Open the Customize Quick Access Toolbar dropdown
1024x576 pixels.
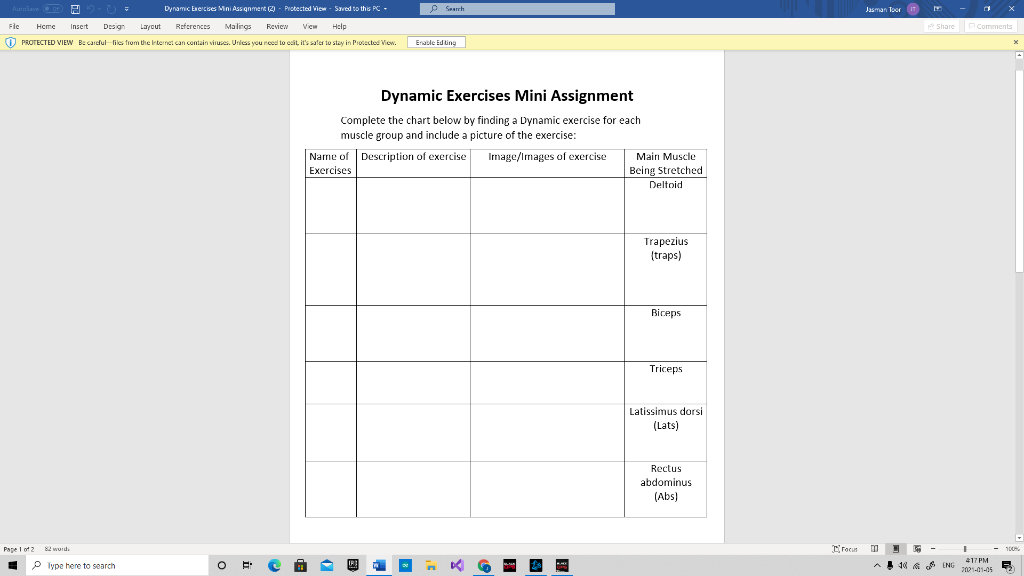click(x=127, y=8)
